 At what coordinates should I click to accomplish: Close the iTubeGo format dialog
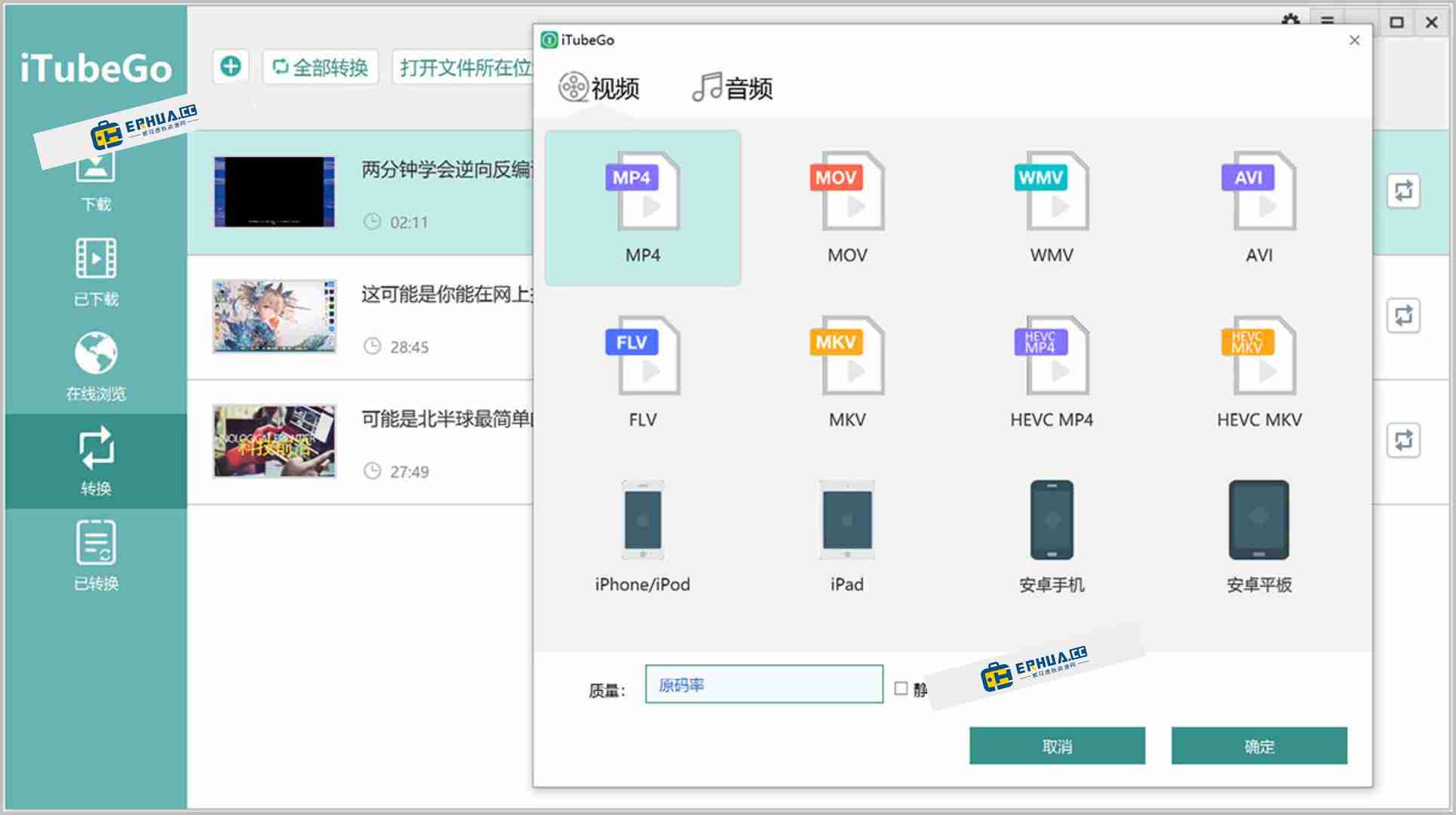click(1354, 40)
